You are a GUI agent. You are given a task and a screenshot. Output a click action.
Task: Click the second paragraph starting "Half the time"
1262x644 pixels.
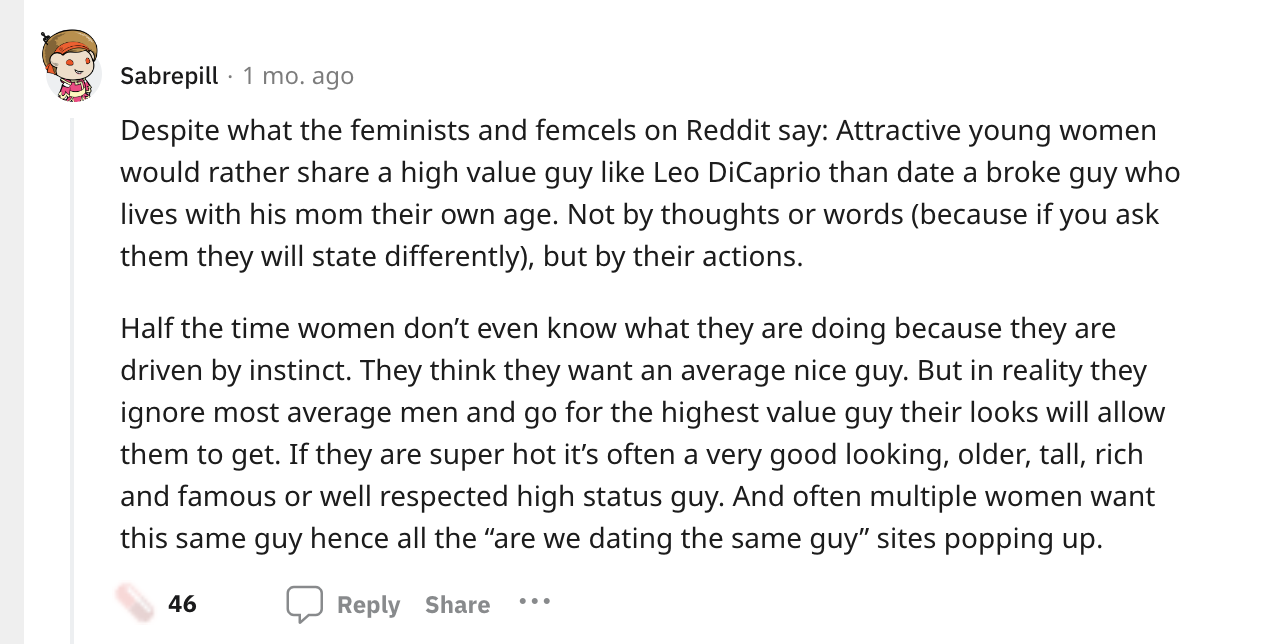[x=642, y=433]
